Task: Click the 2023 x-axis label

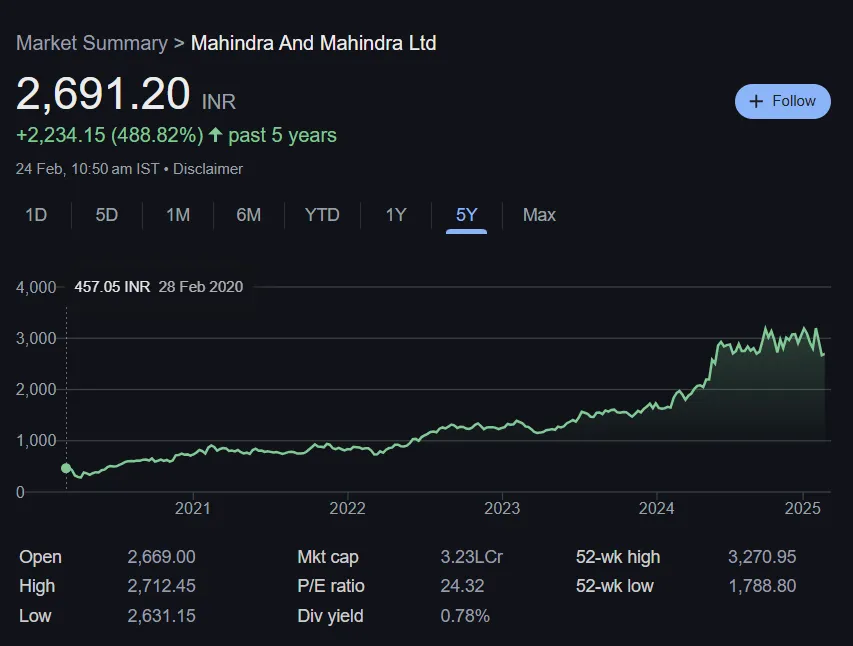Action: (502, 508)
